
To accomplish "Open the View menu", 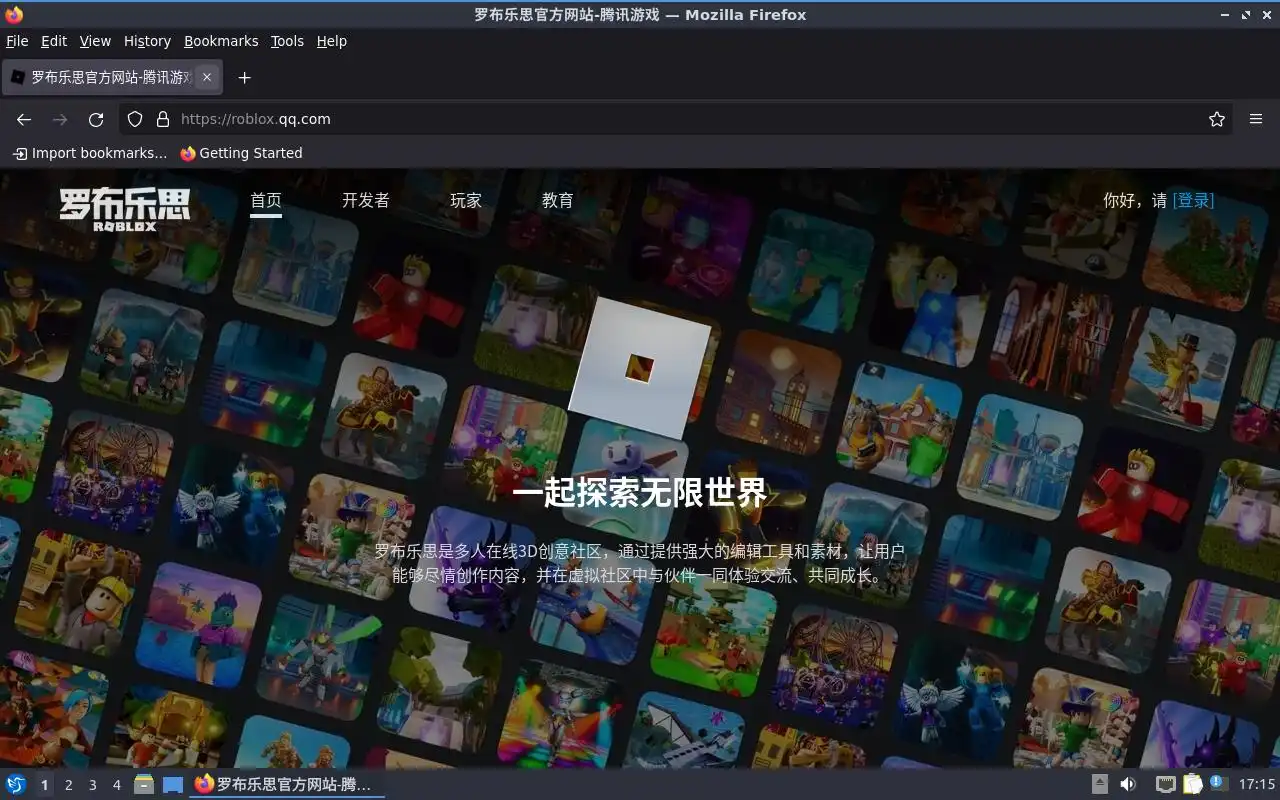I will click(95, 41).
